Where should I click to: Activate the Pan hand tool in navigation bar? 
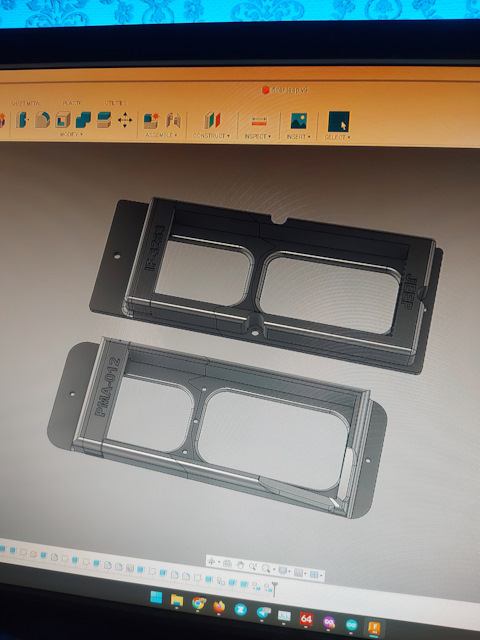(x=241, y=566)
